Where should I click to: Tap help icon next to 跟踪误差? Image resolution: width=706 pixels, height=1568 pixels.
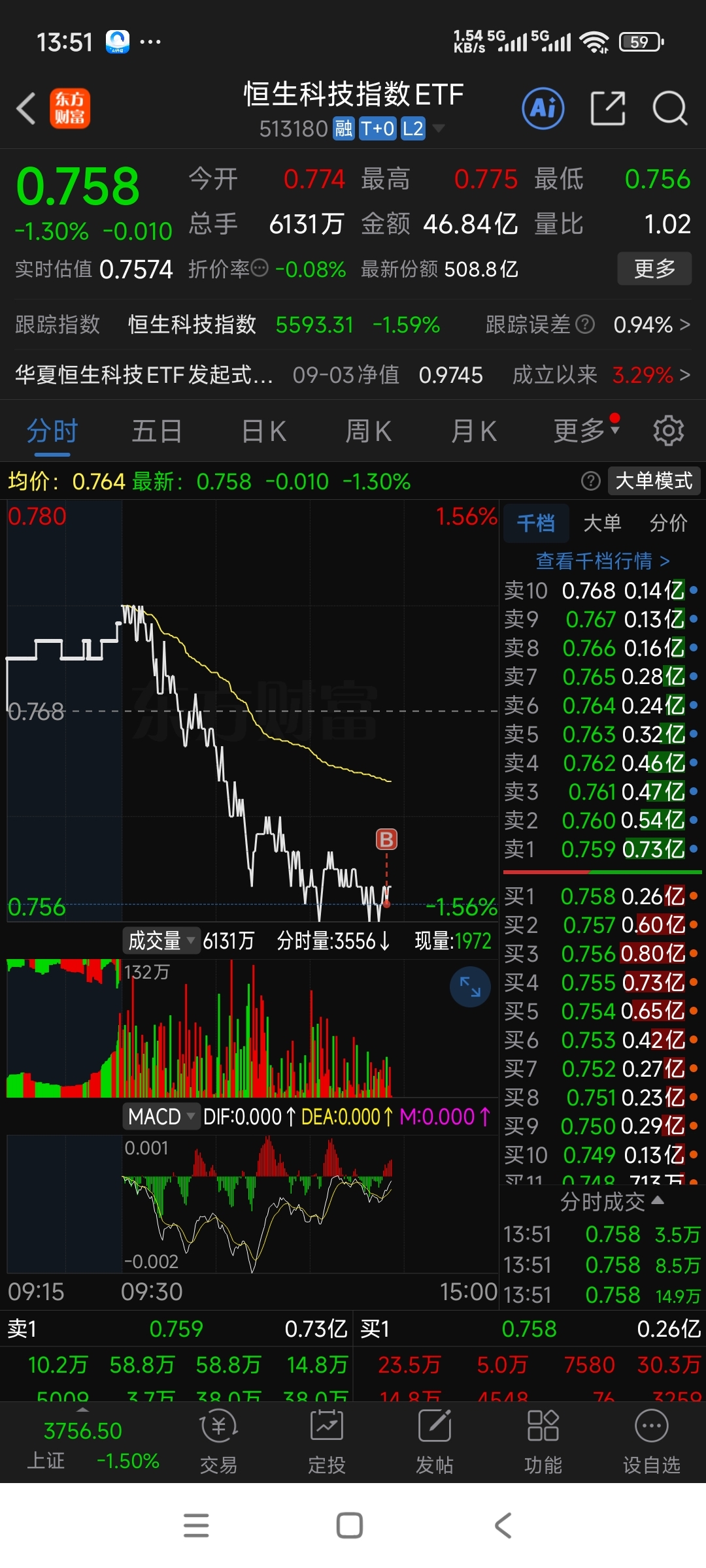point(585,324)
